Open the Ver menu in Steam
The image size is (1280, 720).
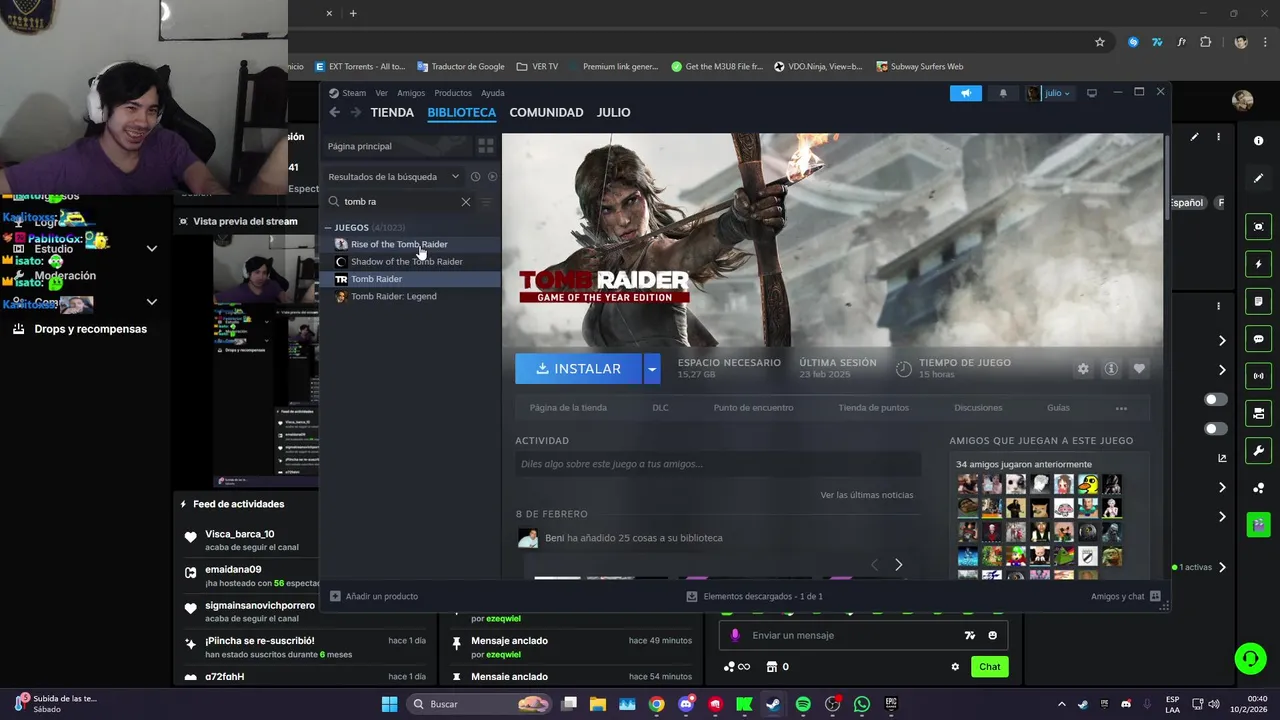(381, 93)
